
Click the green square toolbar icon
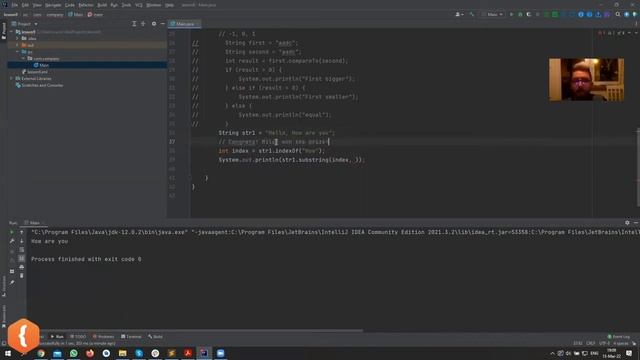coord(555,14)
